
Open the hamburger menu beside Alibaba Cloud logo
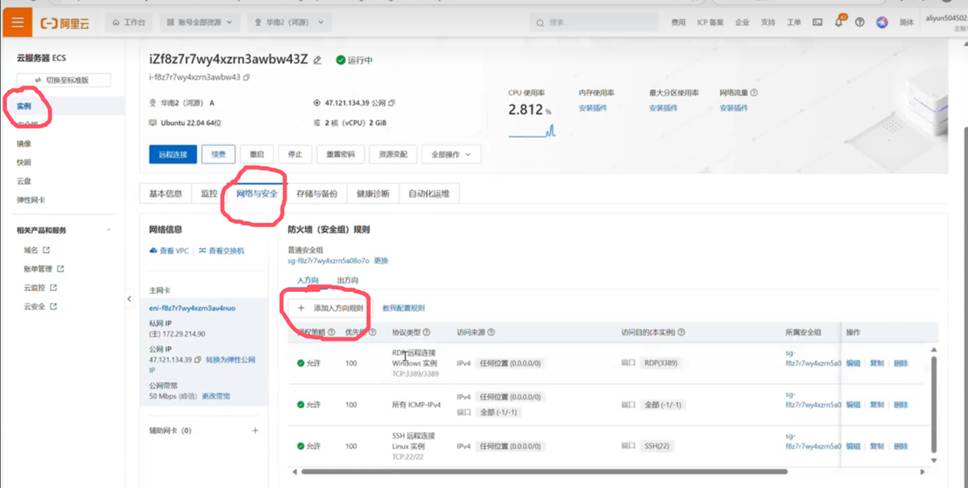(x=18, y=21)
